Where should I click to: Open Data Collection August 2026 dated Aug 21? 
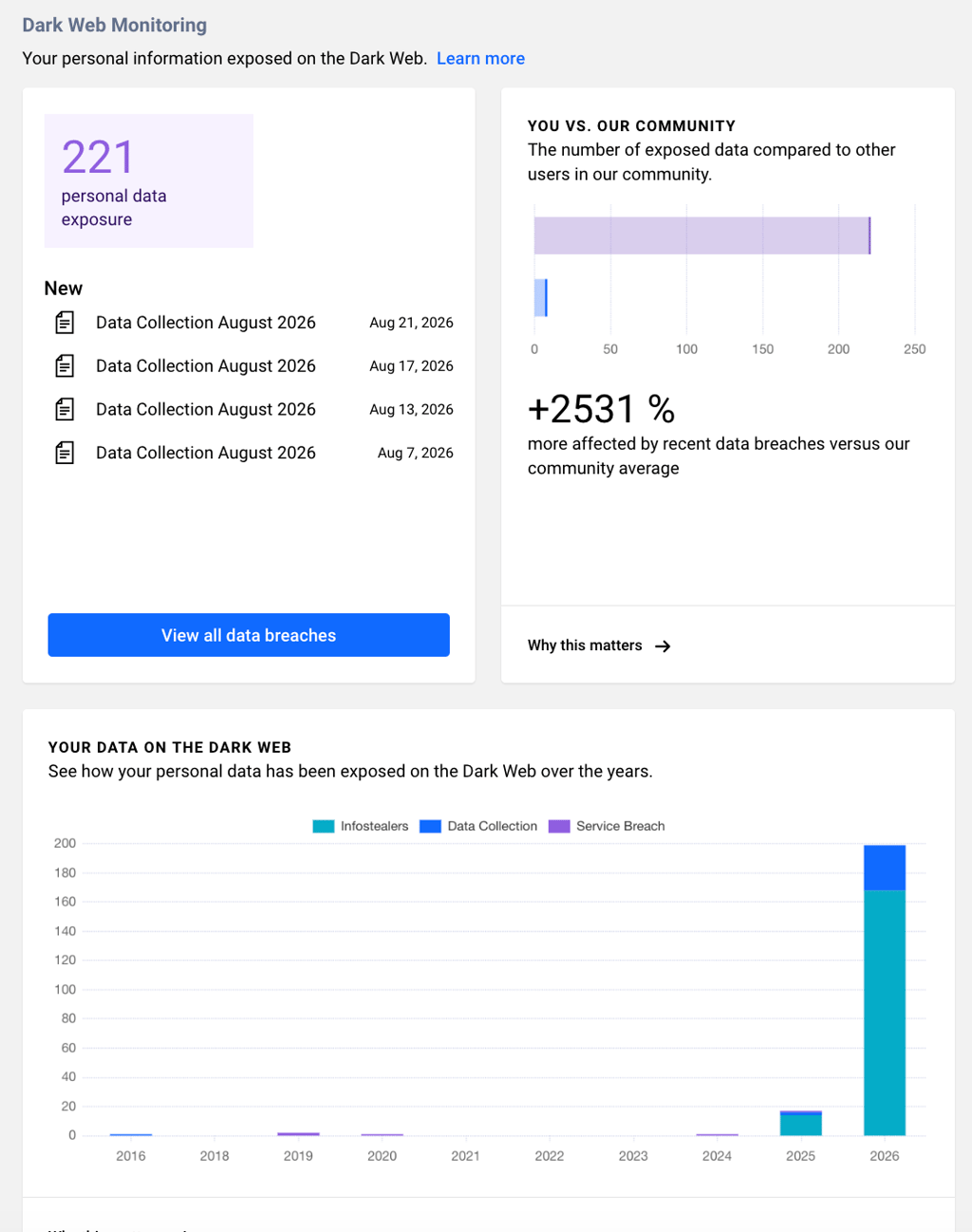point(206,323)
